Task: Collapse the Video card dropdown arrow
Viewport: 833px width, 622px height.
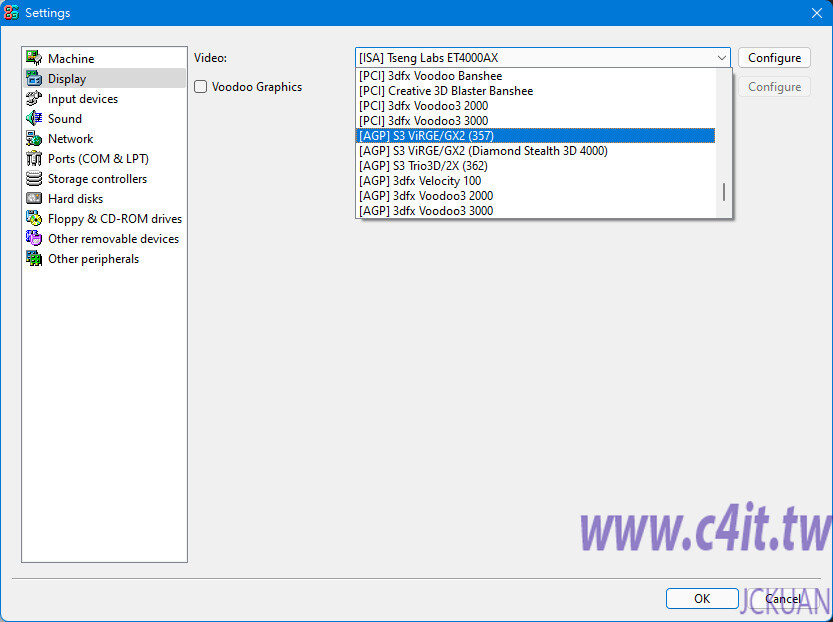Action: tap(721, 57)
